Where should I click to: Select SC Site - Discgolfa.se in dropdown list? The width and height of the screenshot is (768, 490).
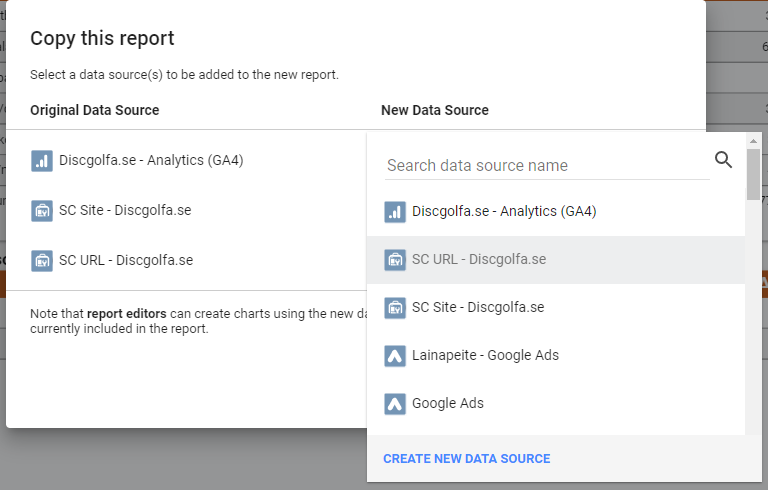point(556,308)
